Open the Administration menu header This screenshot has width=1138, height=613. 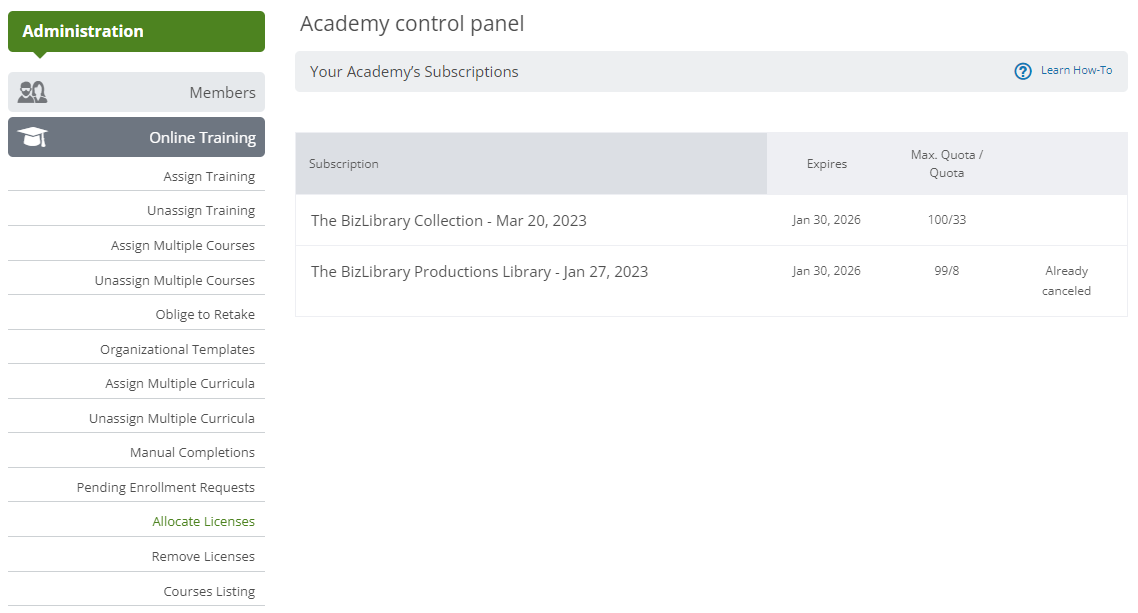(136, 31)
